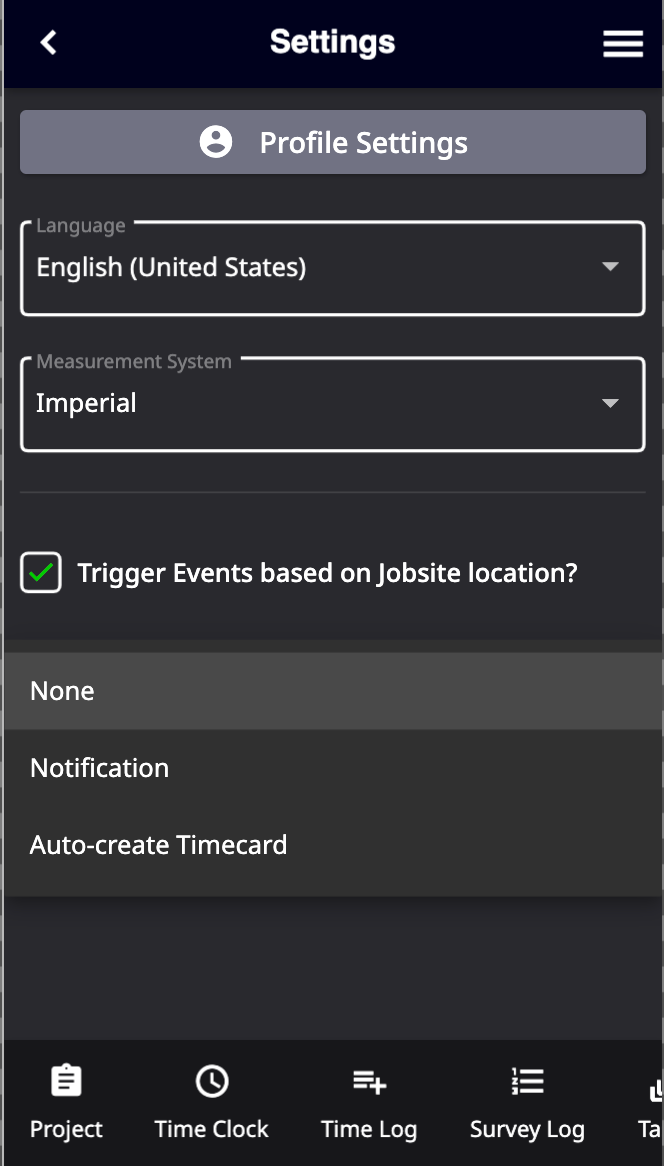This screenshot has width=664, height=1166.
Task: Open the English (United States) selector
Action: point(332,268)
